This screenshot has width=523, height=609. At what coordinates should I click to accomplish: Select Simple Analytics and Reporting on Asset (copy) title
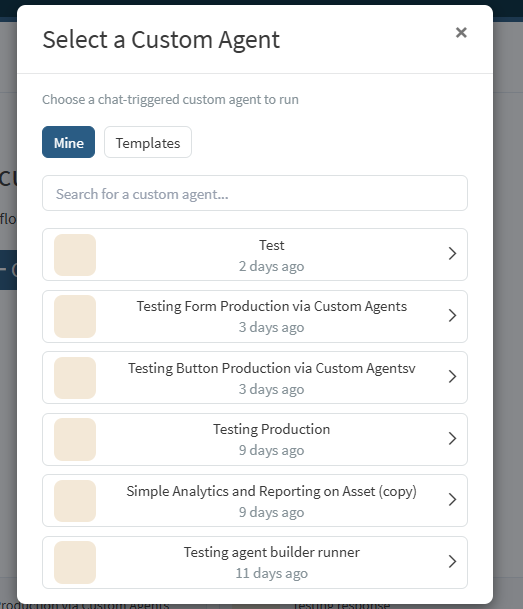click(x=271, y=491)
